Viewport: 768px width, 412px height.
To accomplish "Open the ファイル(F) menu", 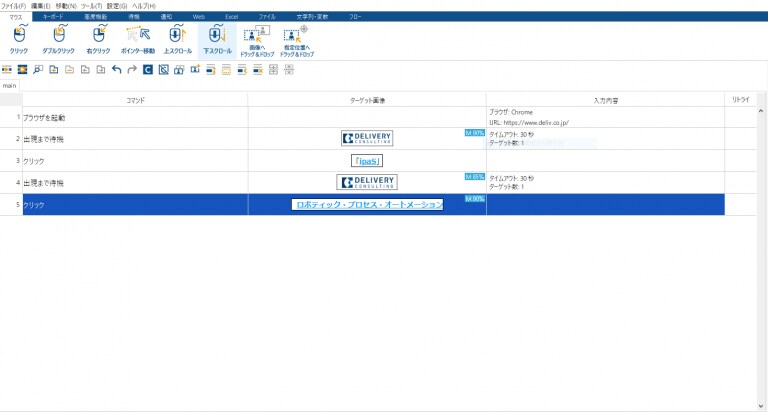I will [13, 6].
